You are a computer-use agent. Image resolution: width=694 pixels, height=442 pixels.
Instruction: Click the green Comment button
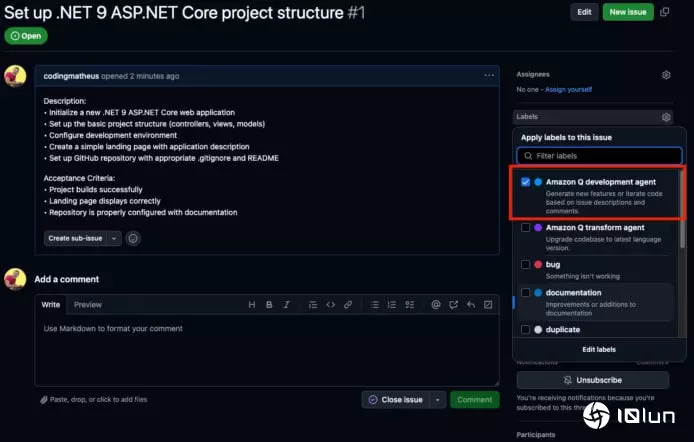tap(474, 400)
